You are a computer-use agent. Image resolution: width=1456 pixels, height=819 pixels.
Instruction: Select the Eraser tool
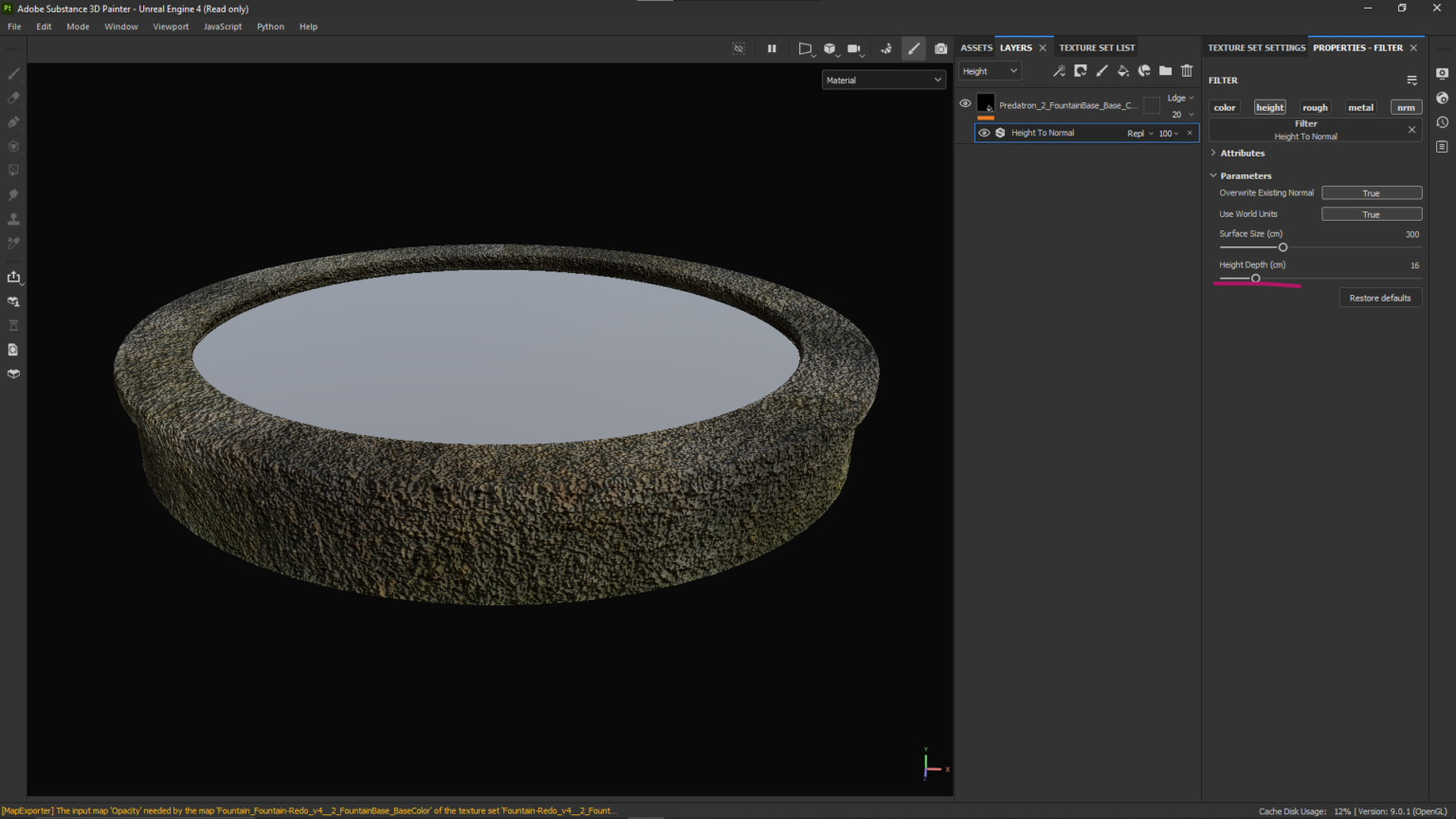(13, 98)
